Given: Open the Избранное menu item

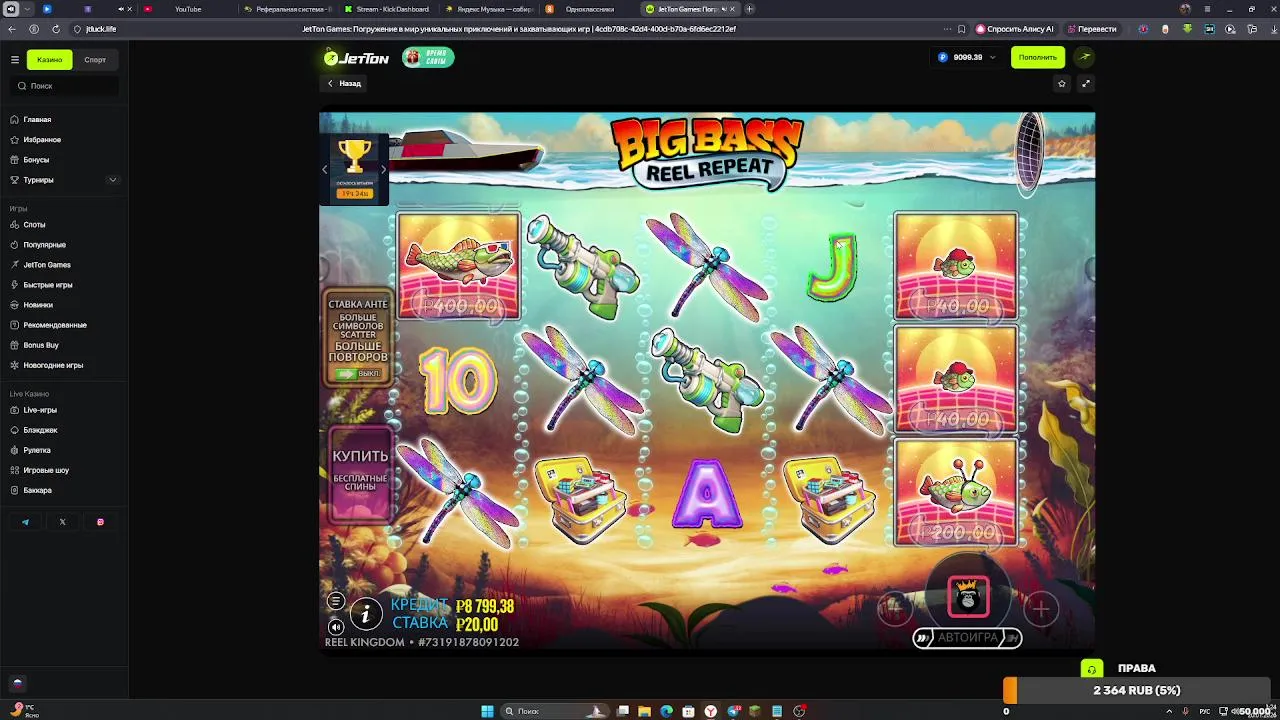Looking at the screenshot, I should 64,140.
